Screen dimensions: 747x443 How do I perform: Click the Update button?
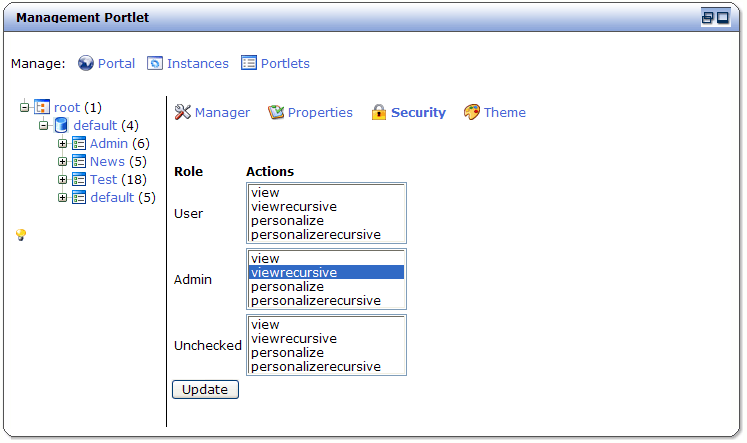(205, 390)
